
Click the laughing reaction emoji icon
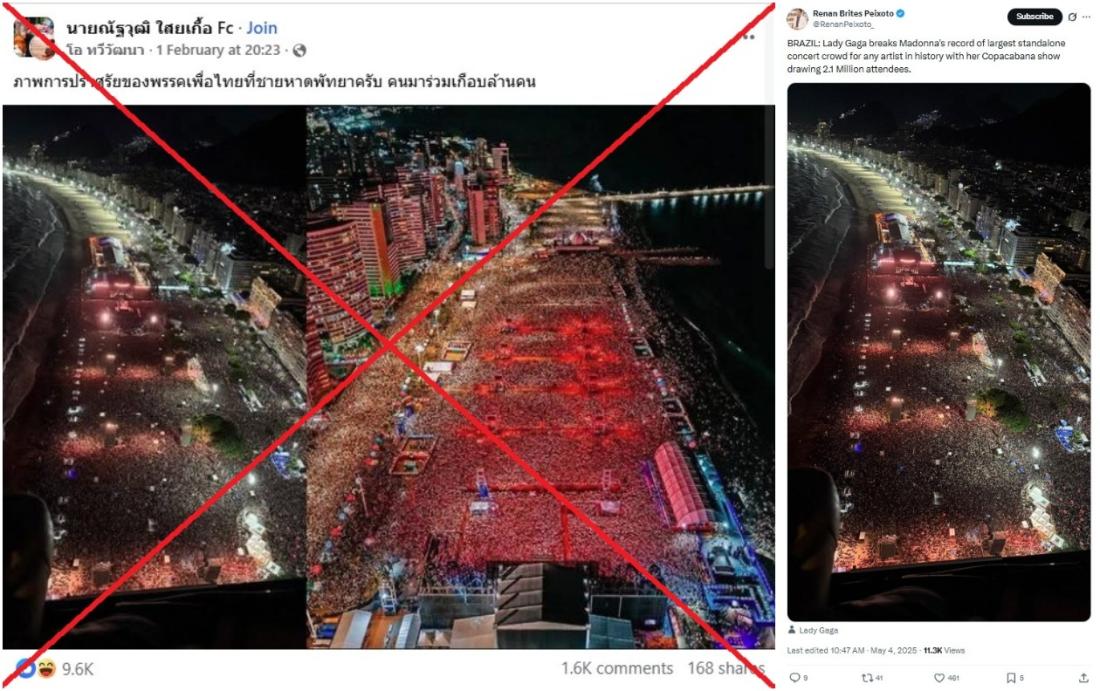click(x=46, y=669)
